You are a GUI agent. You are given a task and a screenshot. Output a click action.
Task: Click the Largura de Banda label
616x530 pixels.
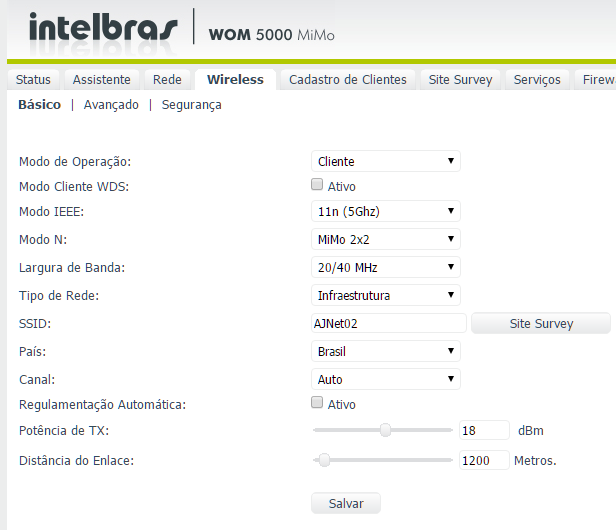point(72,268)
